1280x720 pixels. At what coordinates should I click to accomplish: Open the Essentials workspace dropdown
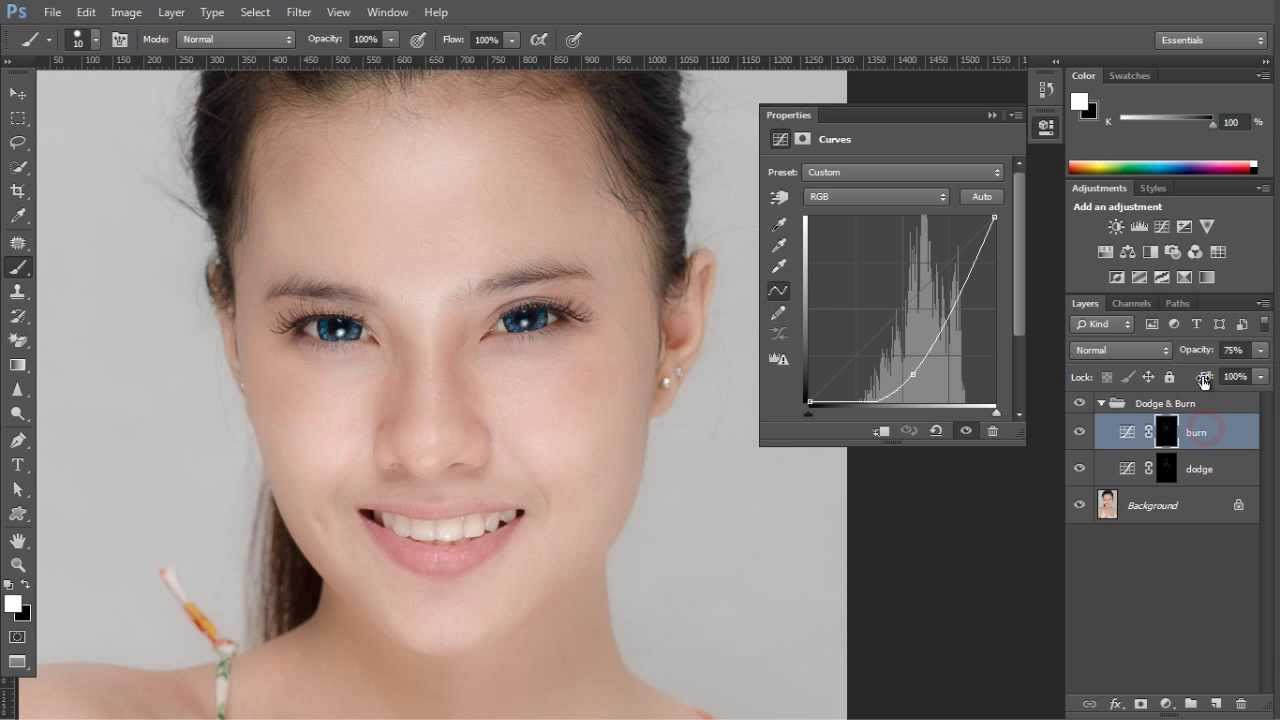pos(1212,40)
